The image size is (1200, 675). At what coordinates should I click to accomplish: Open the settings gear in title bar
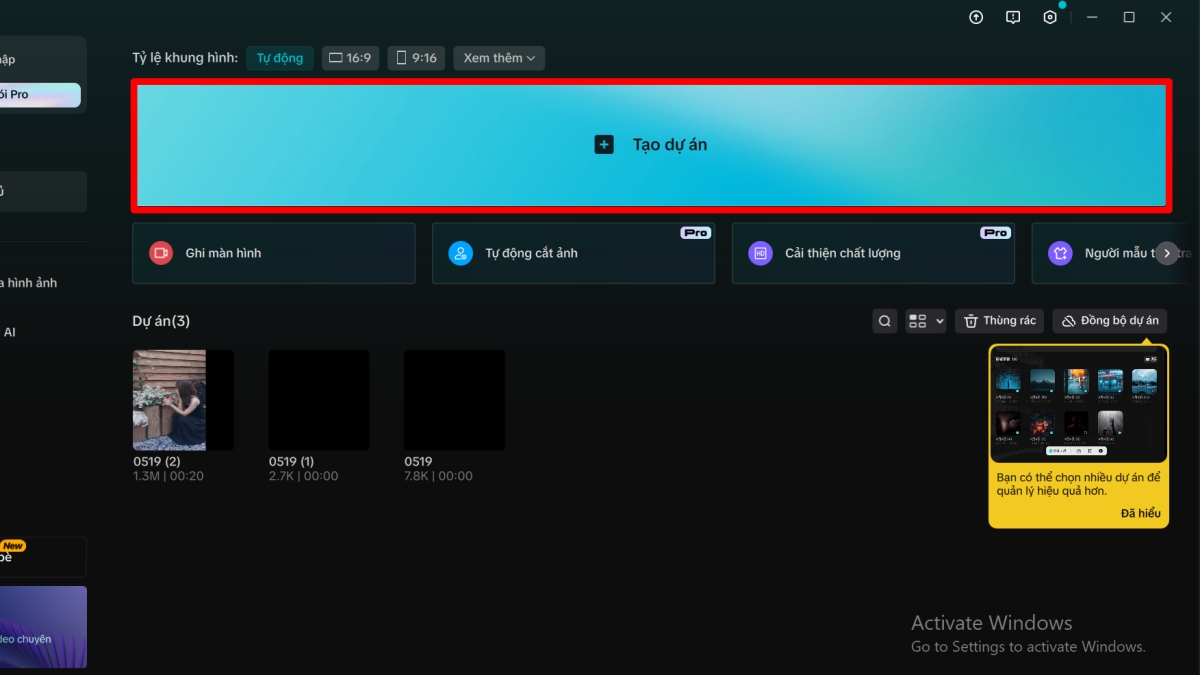coord(1049,17)
